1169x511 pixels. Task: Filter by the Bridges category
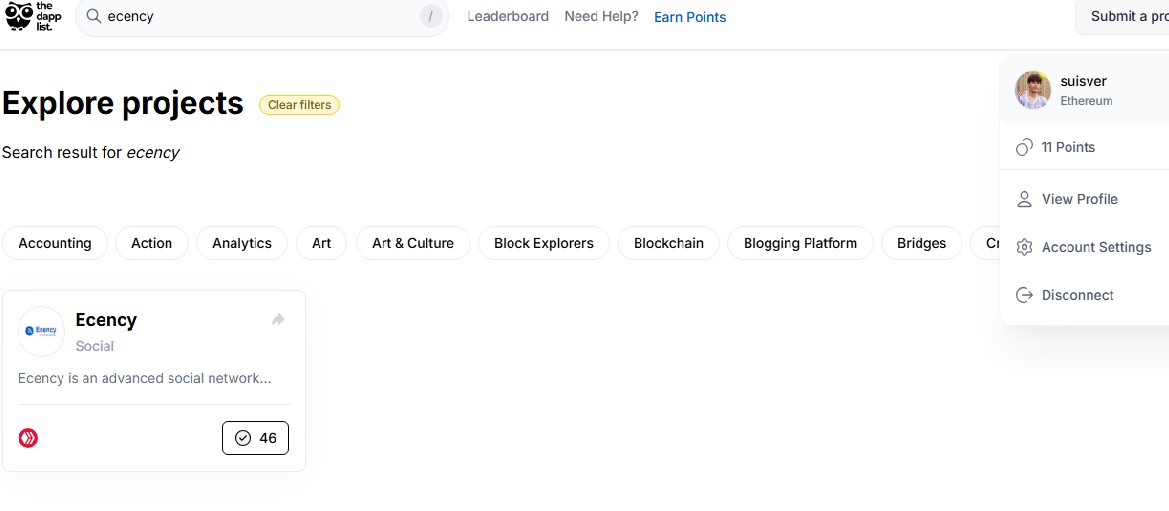coord(921,243)
